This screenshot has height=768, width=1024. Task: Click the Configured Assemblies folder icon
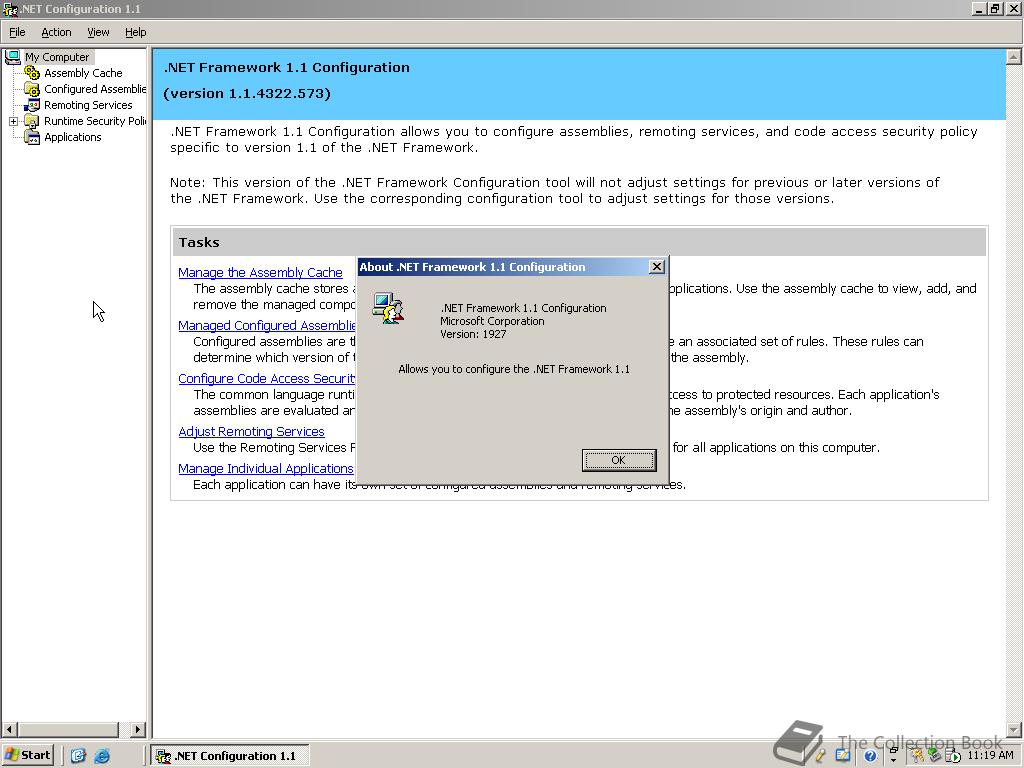pos(32,89)
